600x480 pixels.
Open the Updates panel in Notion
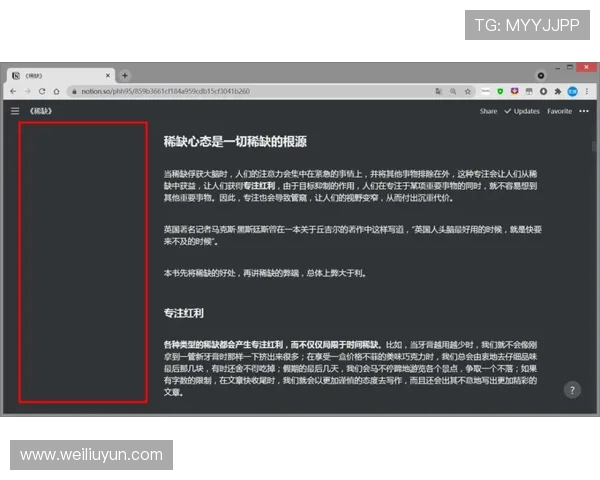click(x=522, y=111)
